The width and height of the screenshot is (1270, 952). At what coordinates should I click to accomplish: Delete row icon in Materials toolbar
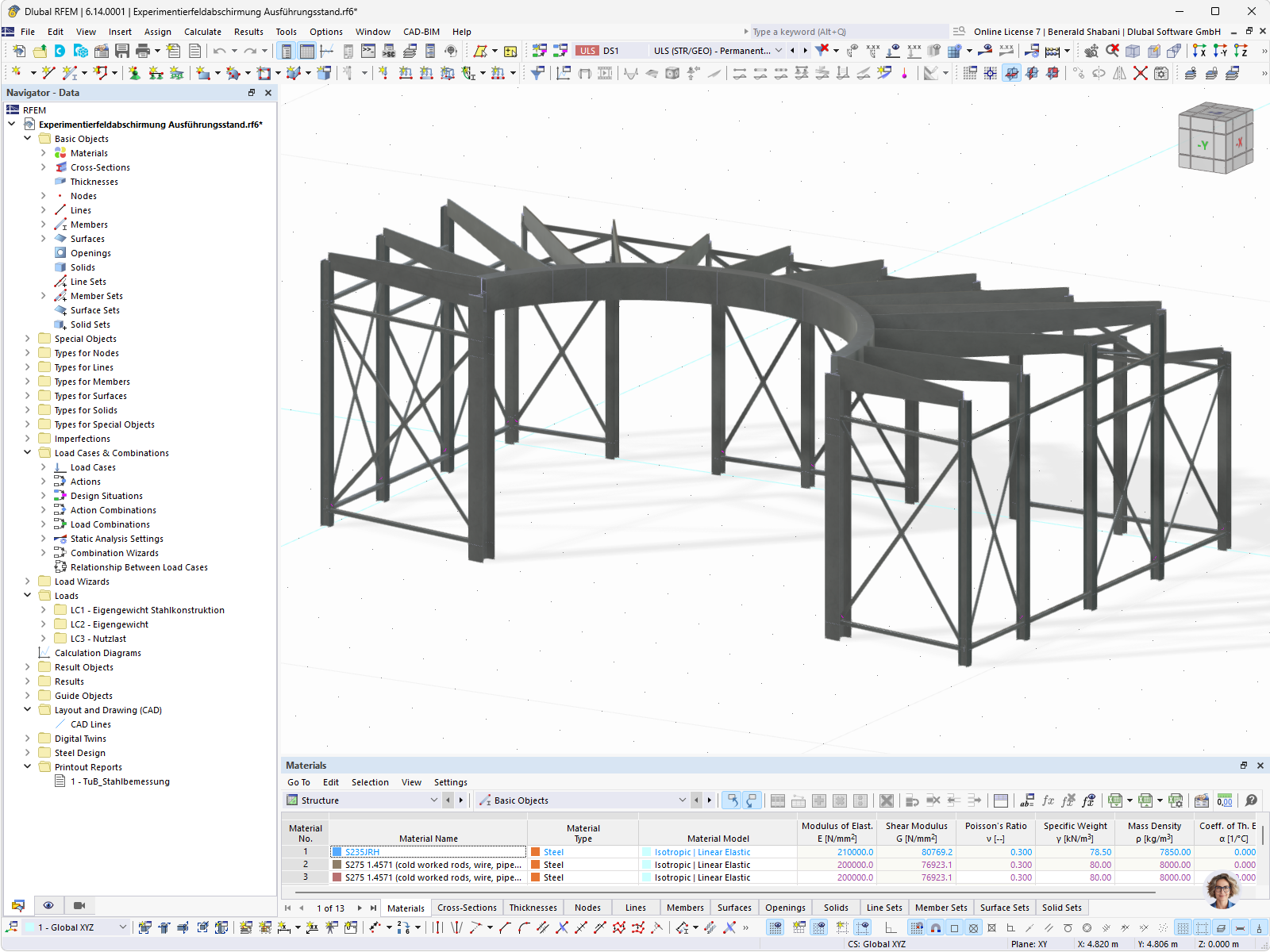point(887,800)
